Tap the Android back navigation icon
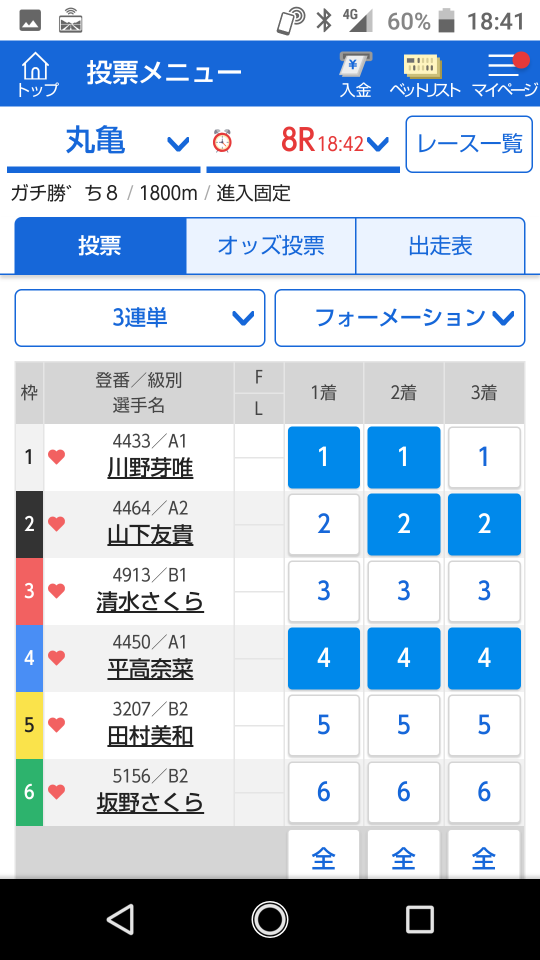The height and width of the screenshot is (960, 540). click(x=121, y=919)
